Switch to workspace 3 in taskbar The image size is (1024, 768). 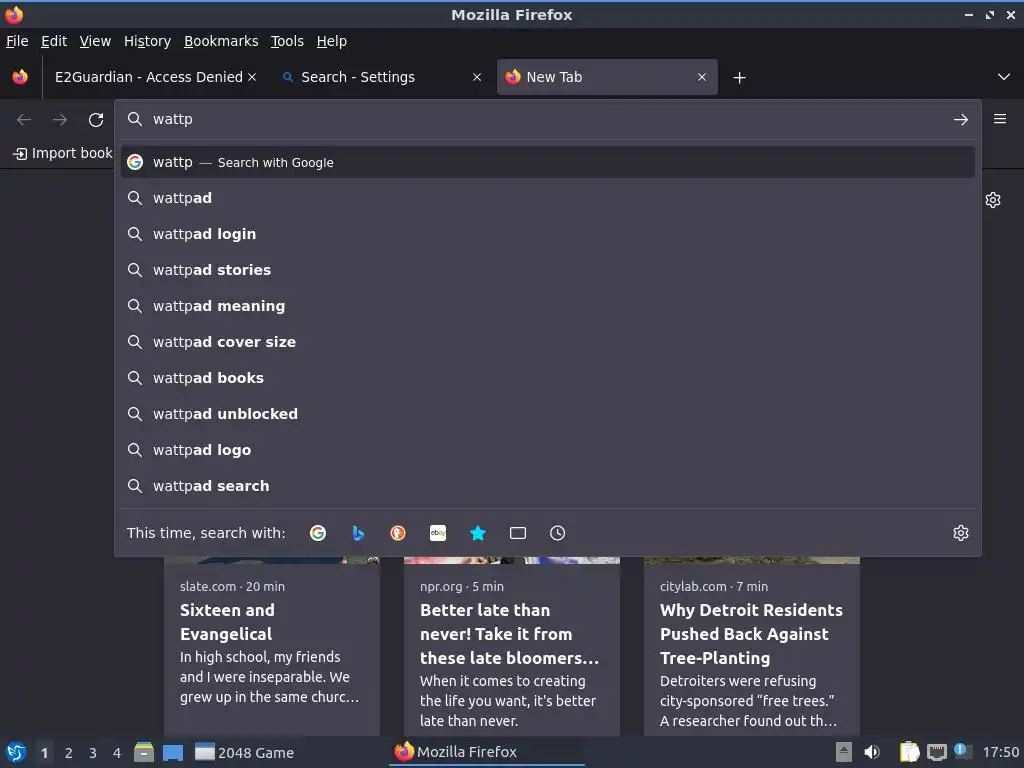(x=93, y=753)
